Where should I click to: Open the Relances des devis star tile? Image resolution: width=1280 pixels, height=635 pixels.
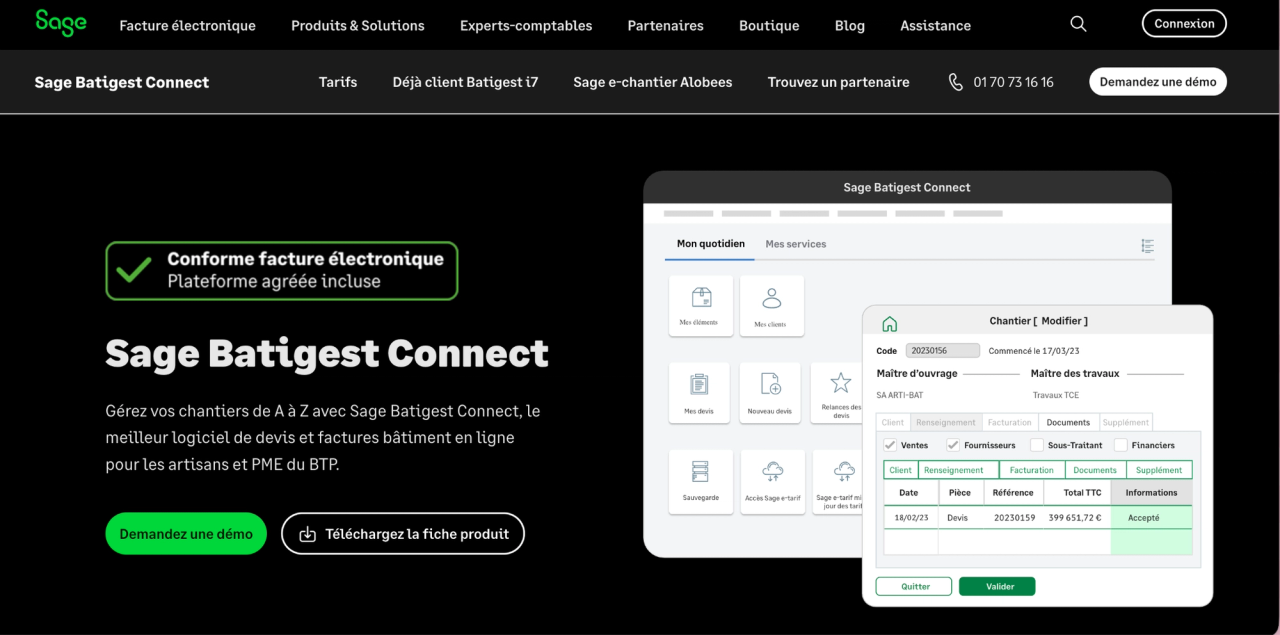point(838,393)
